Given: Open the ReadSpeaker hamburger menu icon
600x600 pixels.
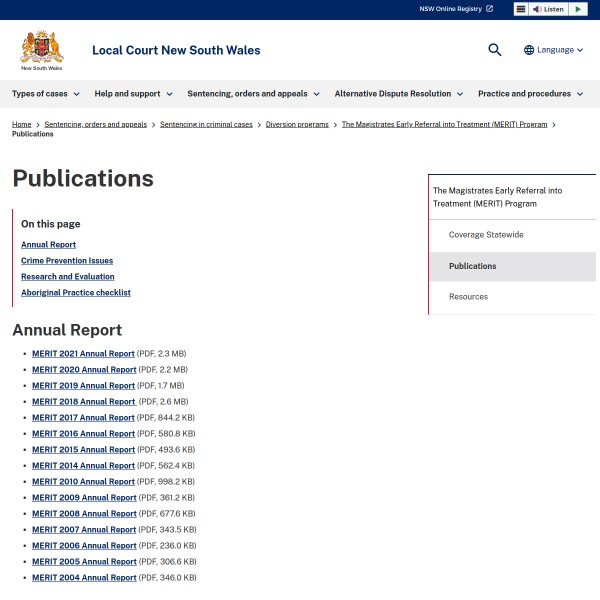Looking at the screenshot, I should tap(521, 9).
